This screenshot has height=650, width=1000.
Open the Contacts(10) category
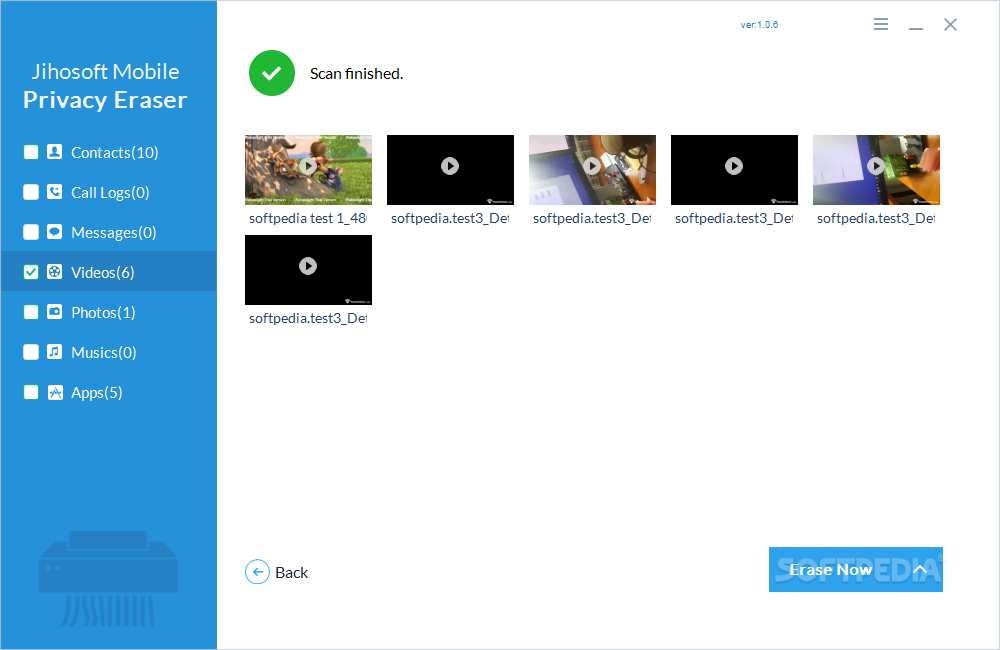point(115,152)
